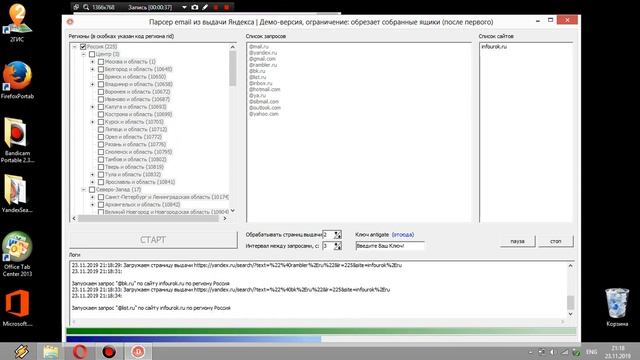640x360 pixels.
Task: Click the Bandicam magnifier icon
Action: pyautogui.click(x=86, y=7)
